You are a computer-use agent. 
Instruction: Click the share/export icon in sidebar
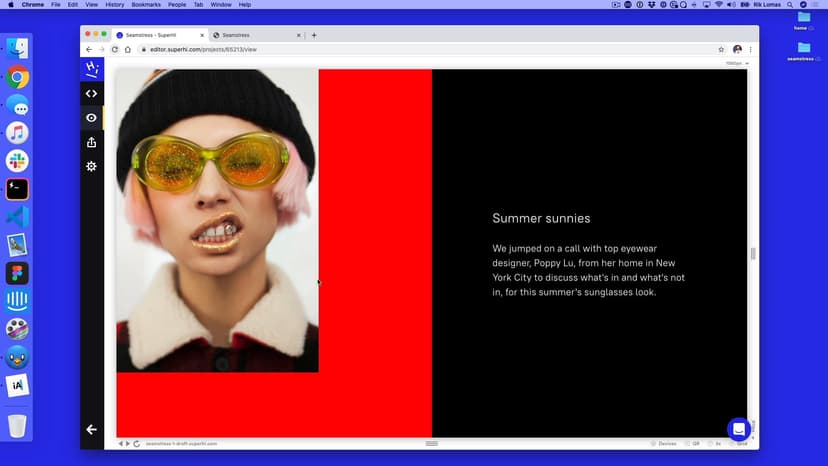[91, 142]
